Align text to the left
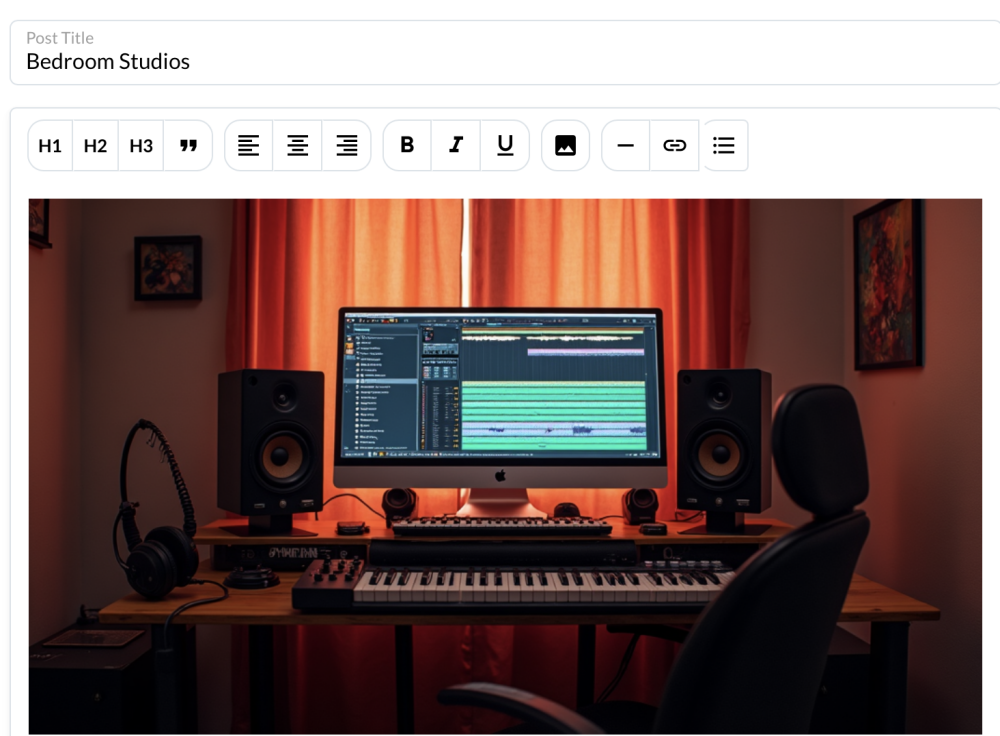The width and height of the screenshot is (1000, 736). point(248,146)
